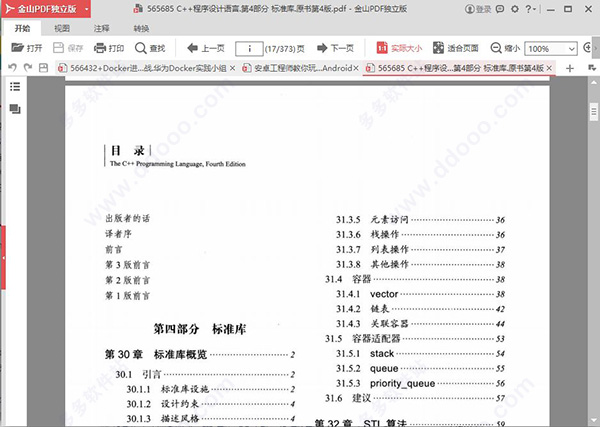Switch to the 转换 ribbon tab
The height and width of the screenshot is (427, 600).
click(x=141, y=28)
